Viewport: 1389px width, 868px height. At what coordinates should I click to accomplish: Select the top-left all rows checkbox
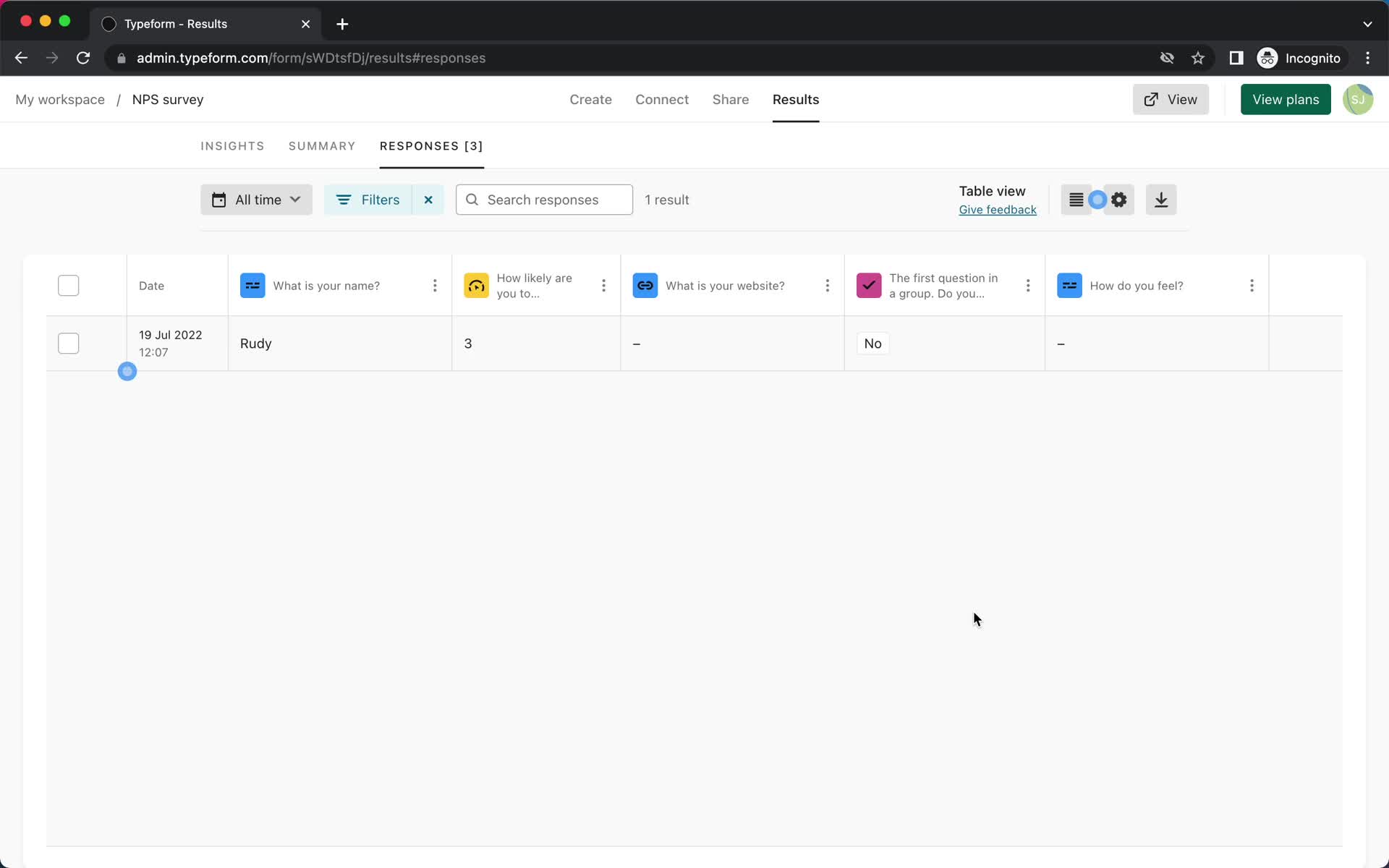(x=68, y=285)
